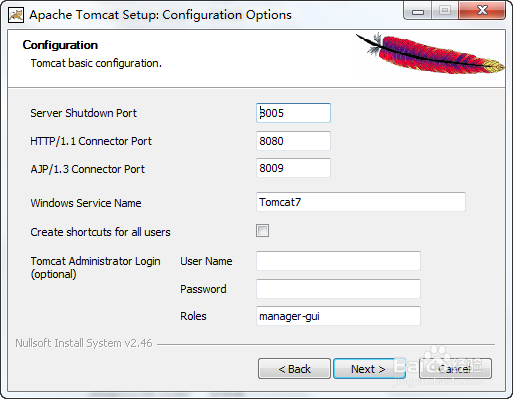This screenshot has width=513, height=399.
Task: Click the Windows Service Name field
Action: click(361, 202)
